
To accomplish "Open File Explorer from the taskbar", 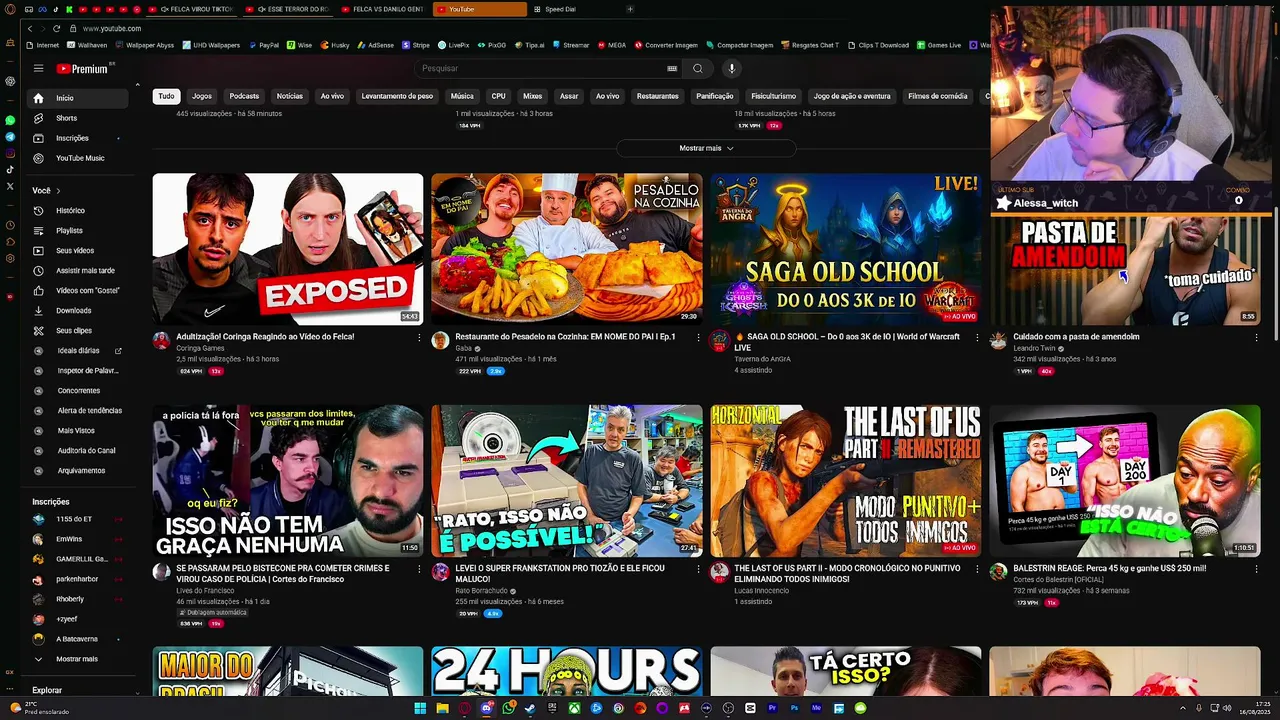I will [442, 708].
